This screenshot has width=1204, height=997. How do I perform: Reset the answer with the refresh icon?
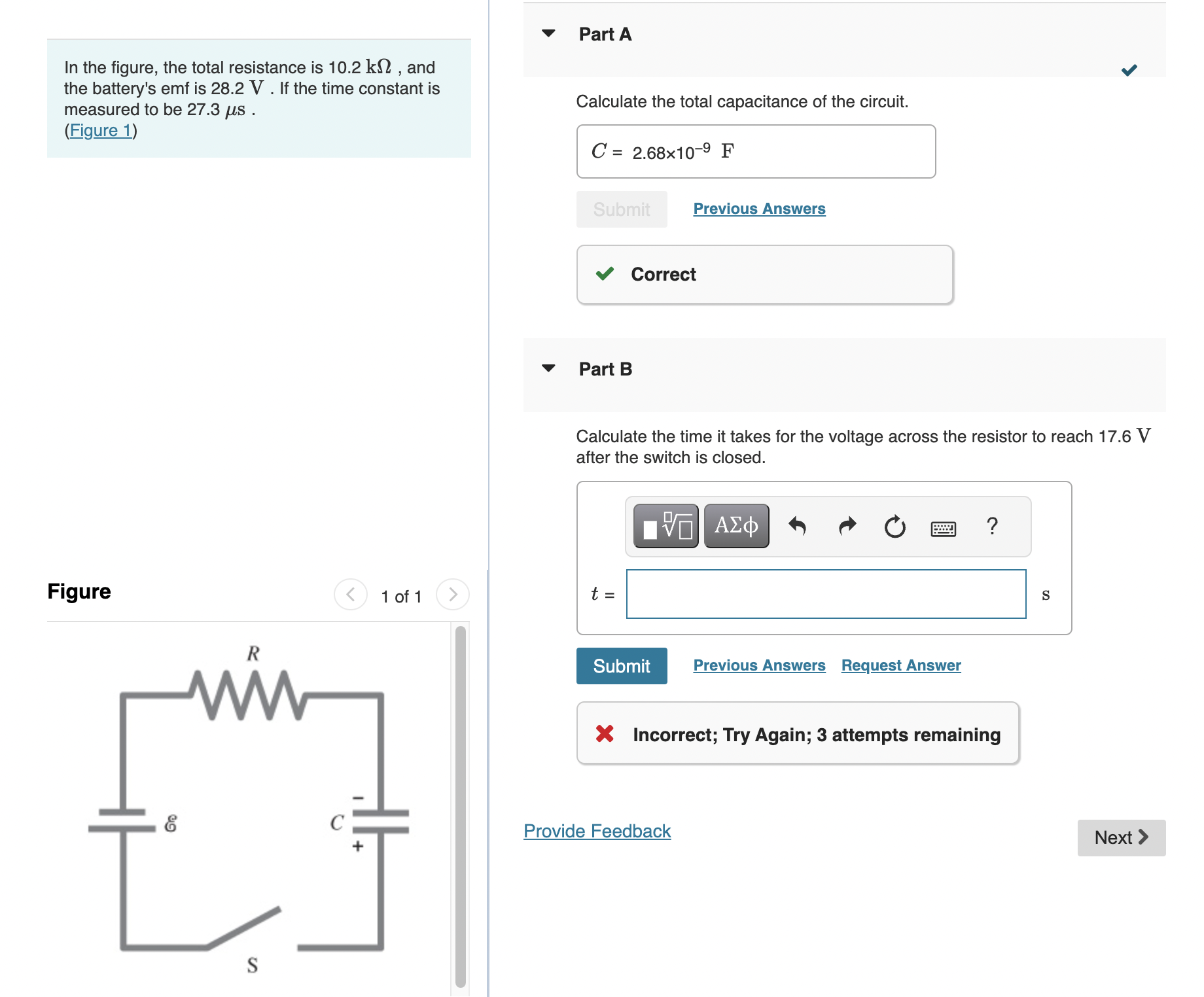[894, 527]
